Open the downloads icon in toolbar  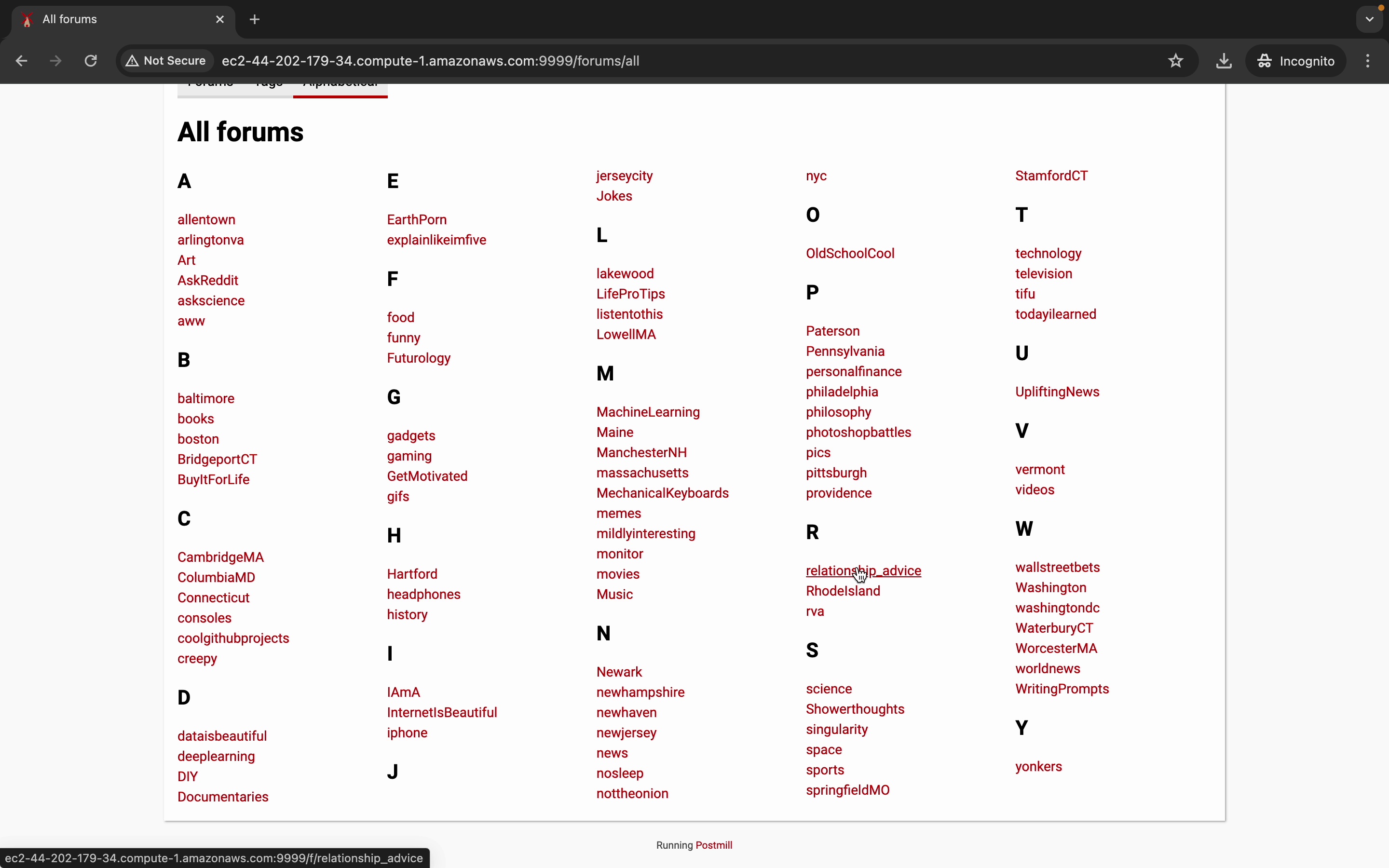(x=1224, y=61)
